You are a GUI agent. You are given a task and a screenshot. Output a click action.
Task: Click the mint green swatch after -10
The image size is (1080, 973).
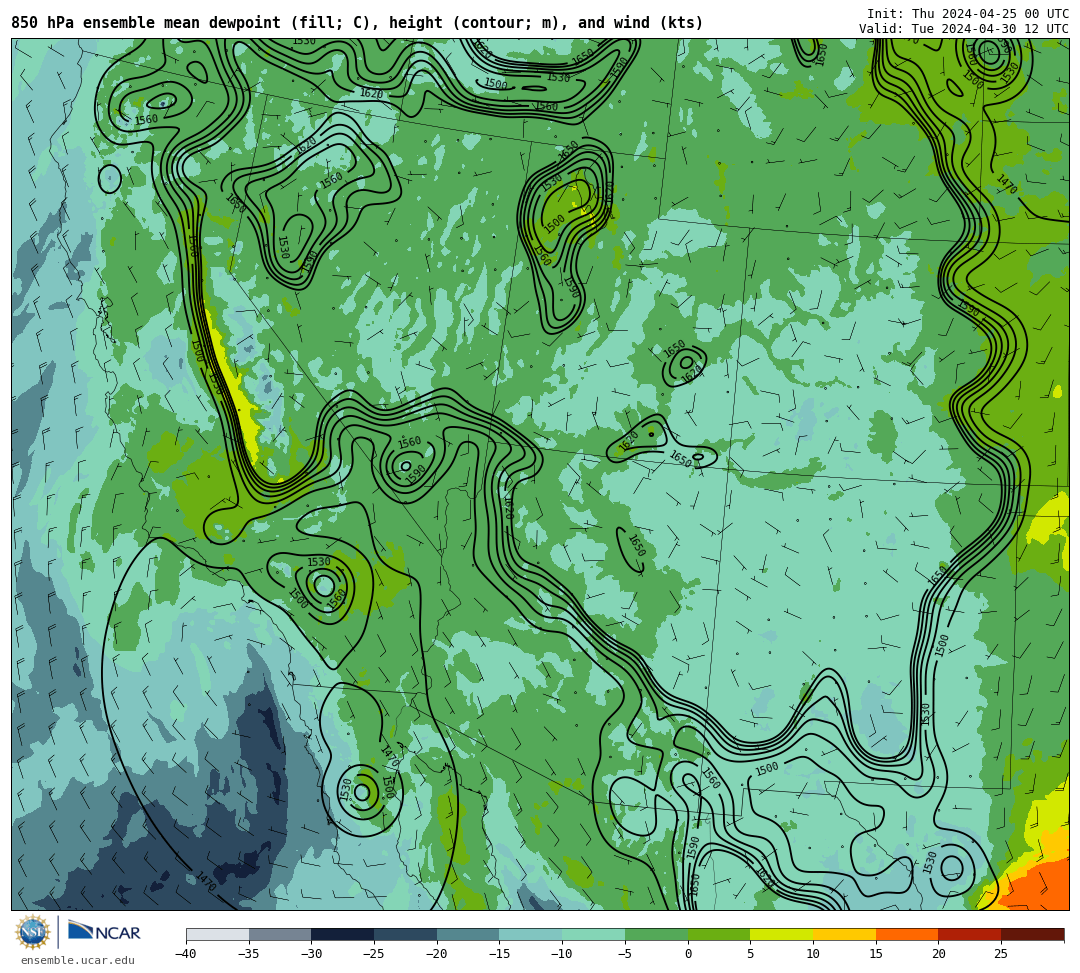pos(594,934)
